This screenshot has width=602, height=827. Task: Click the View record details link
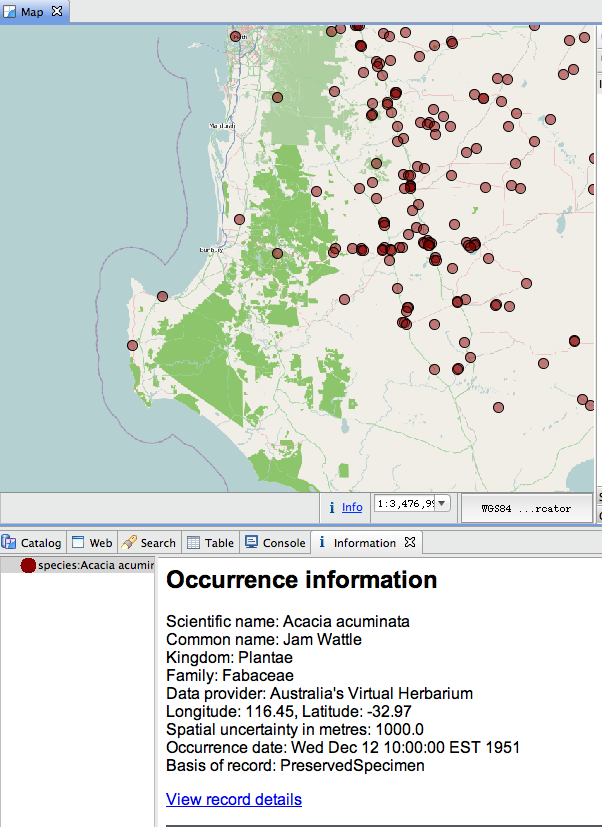(233, 799)
